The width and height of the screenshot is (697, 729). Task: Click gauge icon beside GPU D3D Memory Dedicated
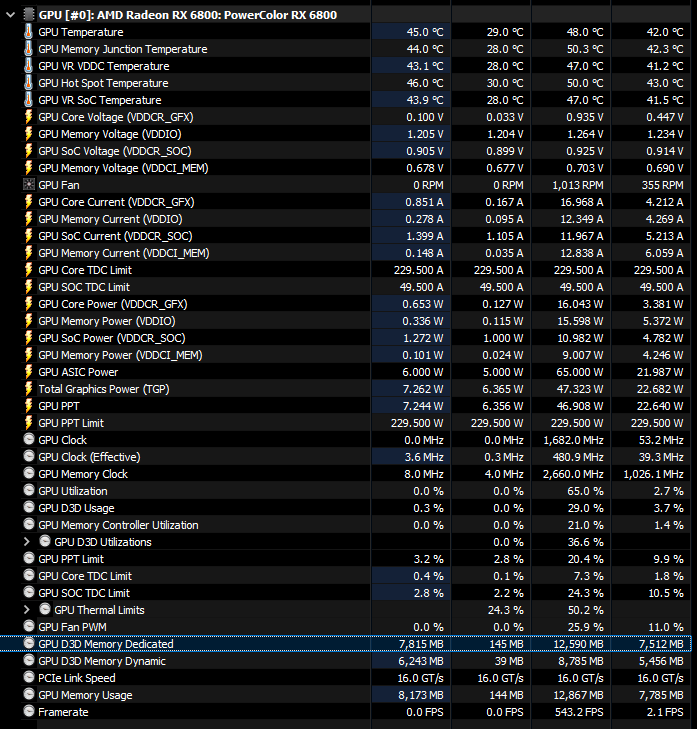tap(29, 643)
